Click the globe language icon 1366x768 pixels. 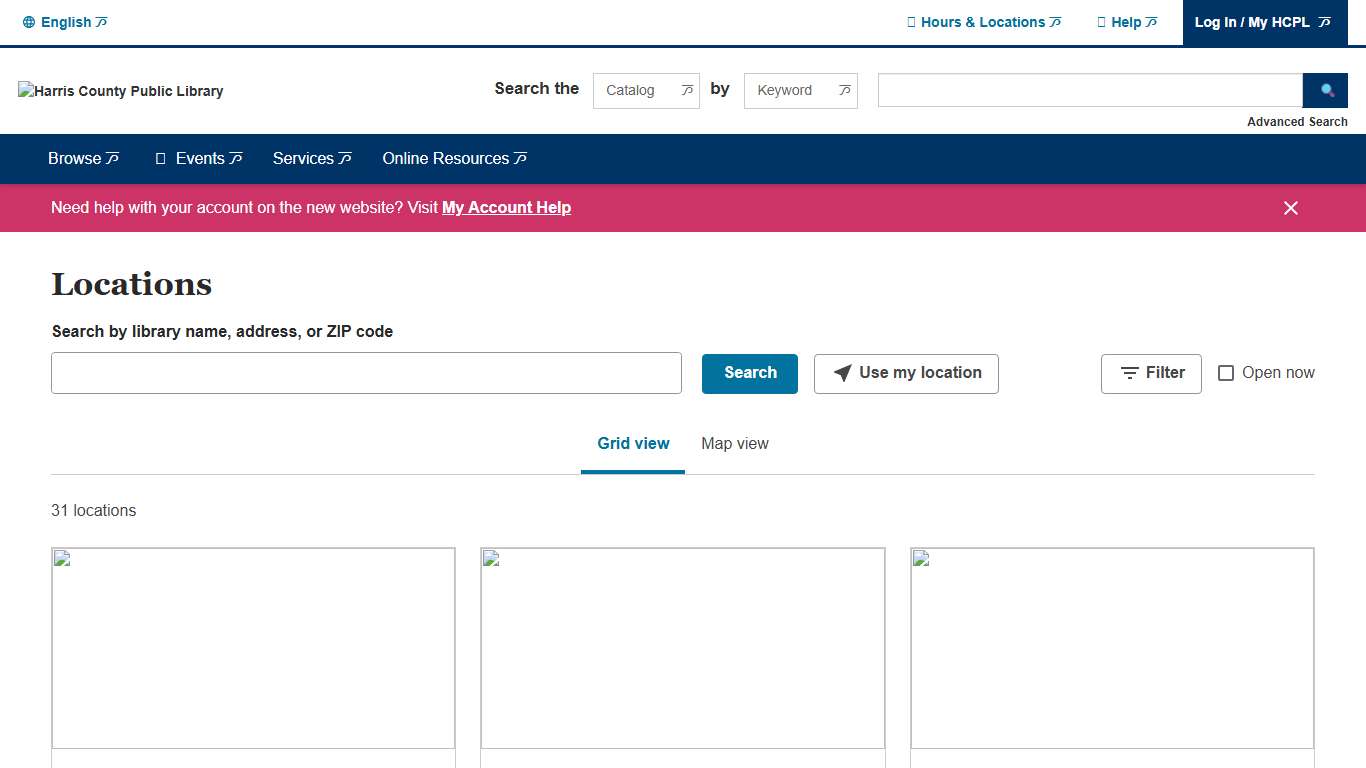tap(29, 22)
